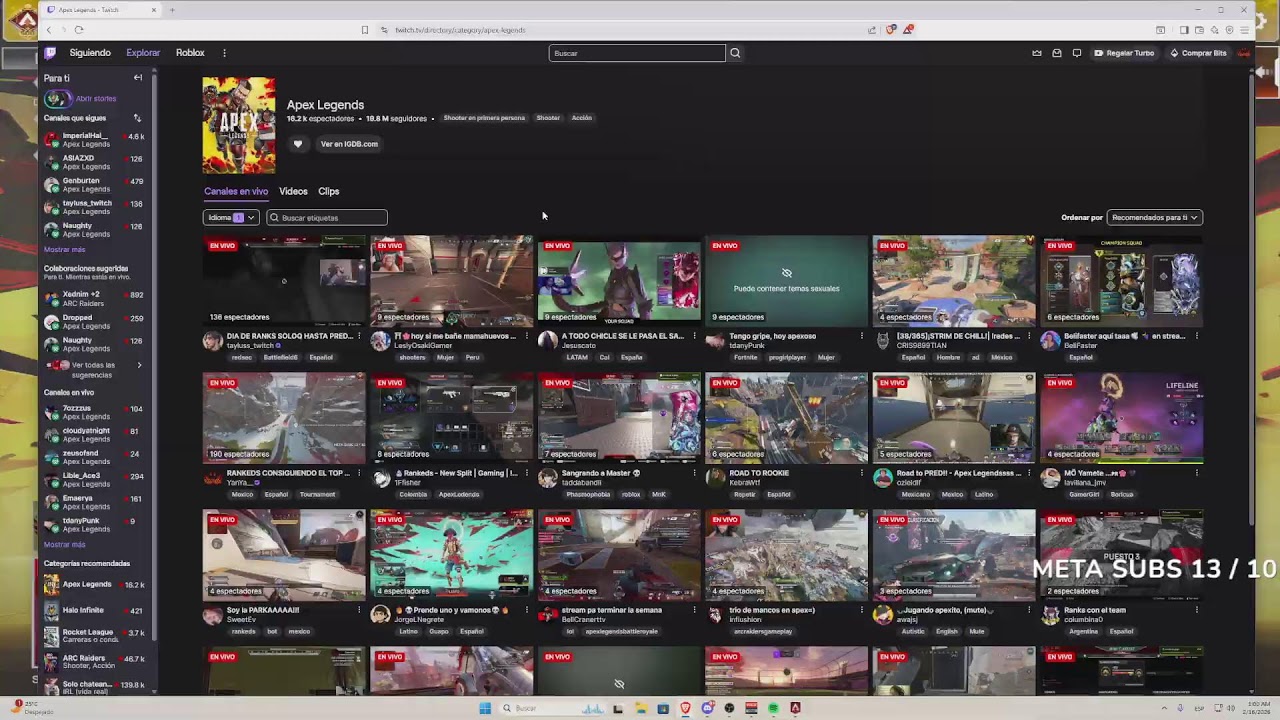Open the user avatar menu top right

click(x=1243, y=53)
